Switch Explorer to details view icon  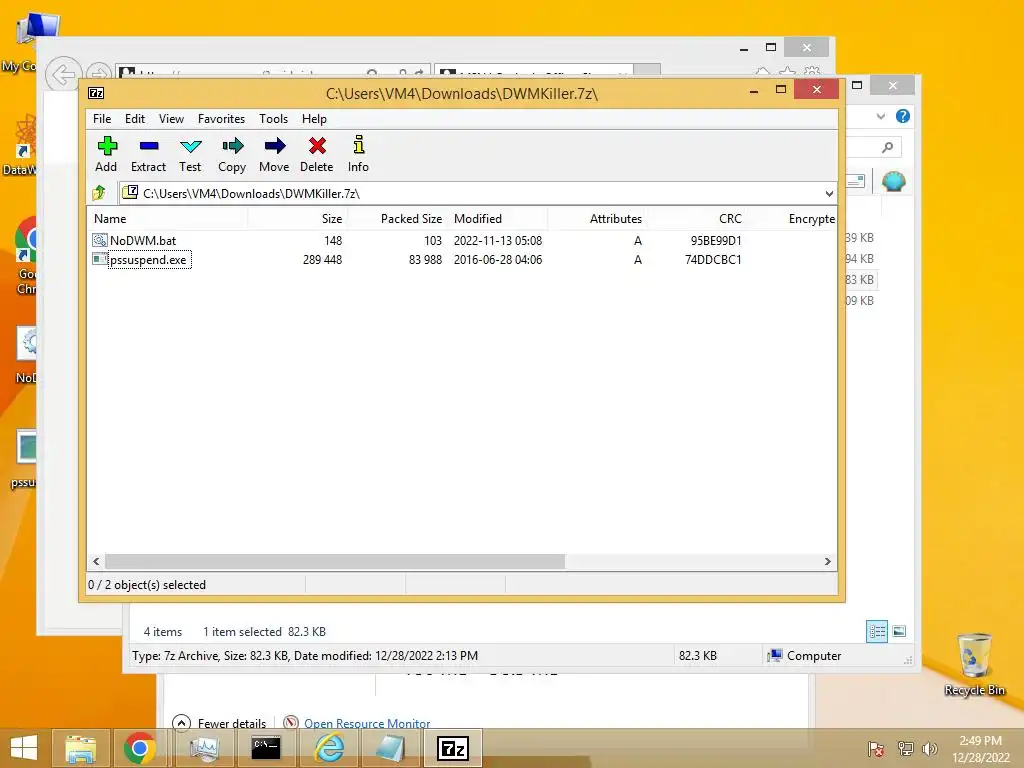(877, 631)
